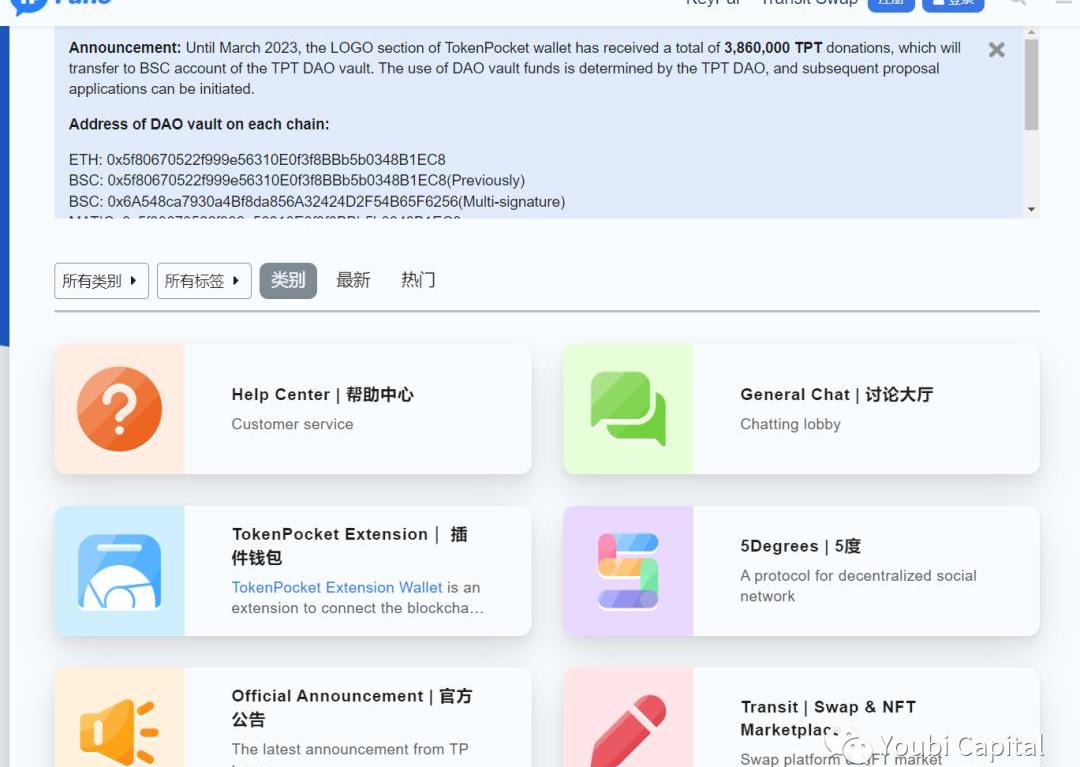Click the megaphone Official Announcement icon

(120, 731)
